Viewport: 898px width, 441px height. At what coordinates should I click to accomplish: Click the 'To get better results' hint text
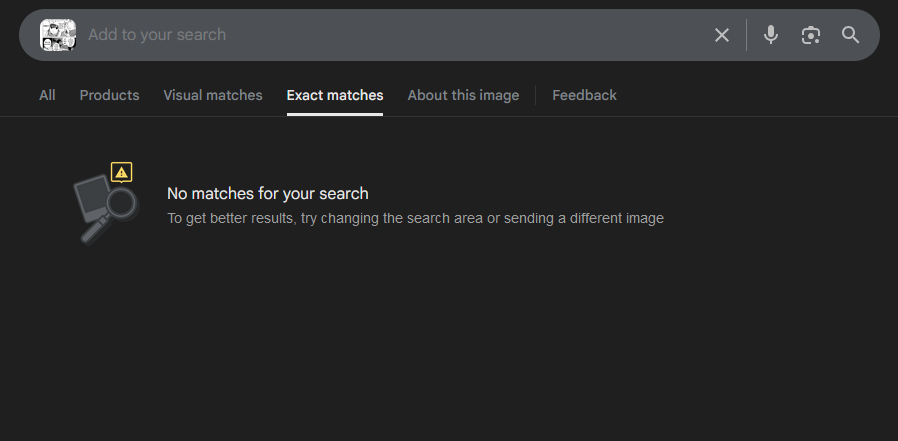pos(415,218)
